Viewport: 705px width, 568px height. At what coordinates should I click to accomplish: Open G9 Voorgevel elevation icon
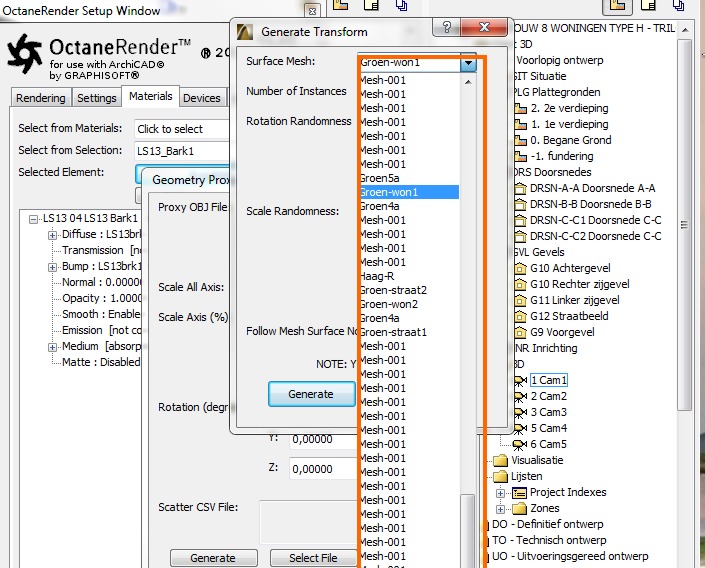520,332
